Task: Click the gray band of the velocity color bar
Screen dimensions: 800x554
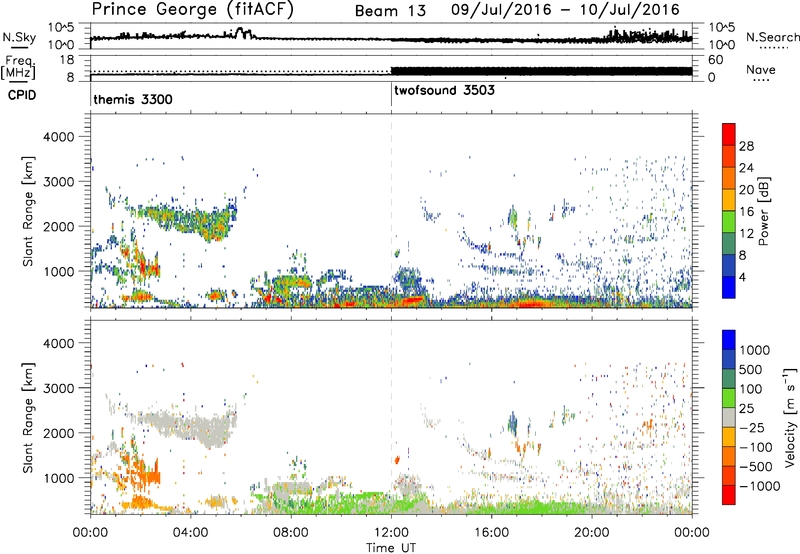Action: click(729, 418)
